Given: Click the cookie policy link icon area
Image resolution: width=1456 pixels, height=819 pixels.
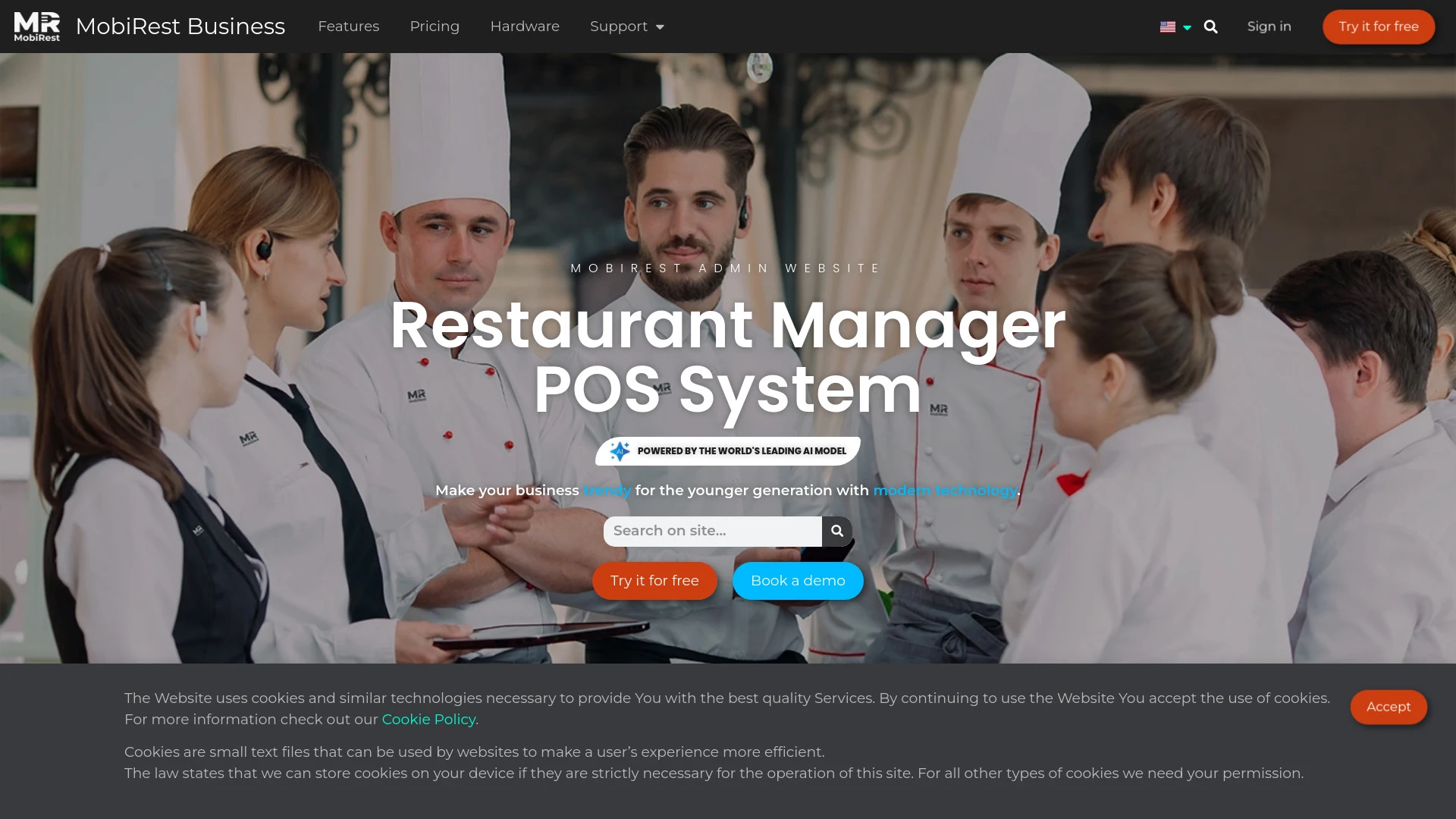Looking at the screenshot, I should (x=428, y=719).
